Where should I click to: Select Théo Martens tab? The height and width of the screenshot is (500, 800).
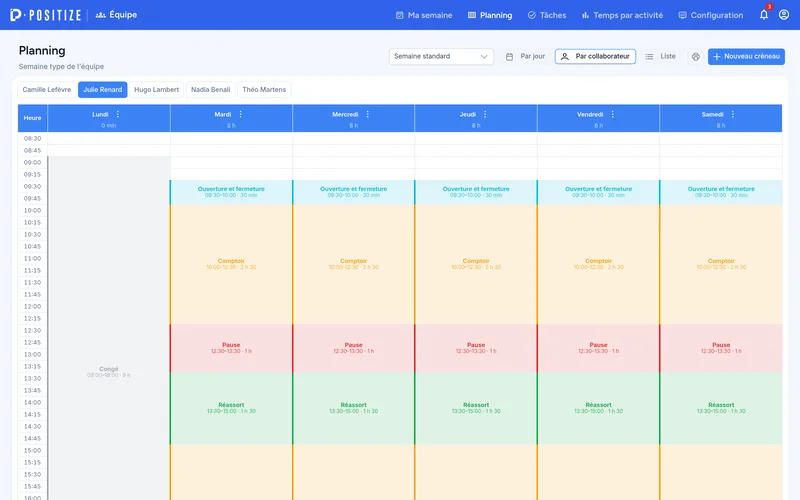click(264, 90)
